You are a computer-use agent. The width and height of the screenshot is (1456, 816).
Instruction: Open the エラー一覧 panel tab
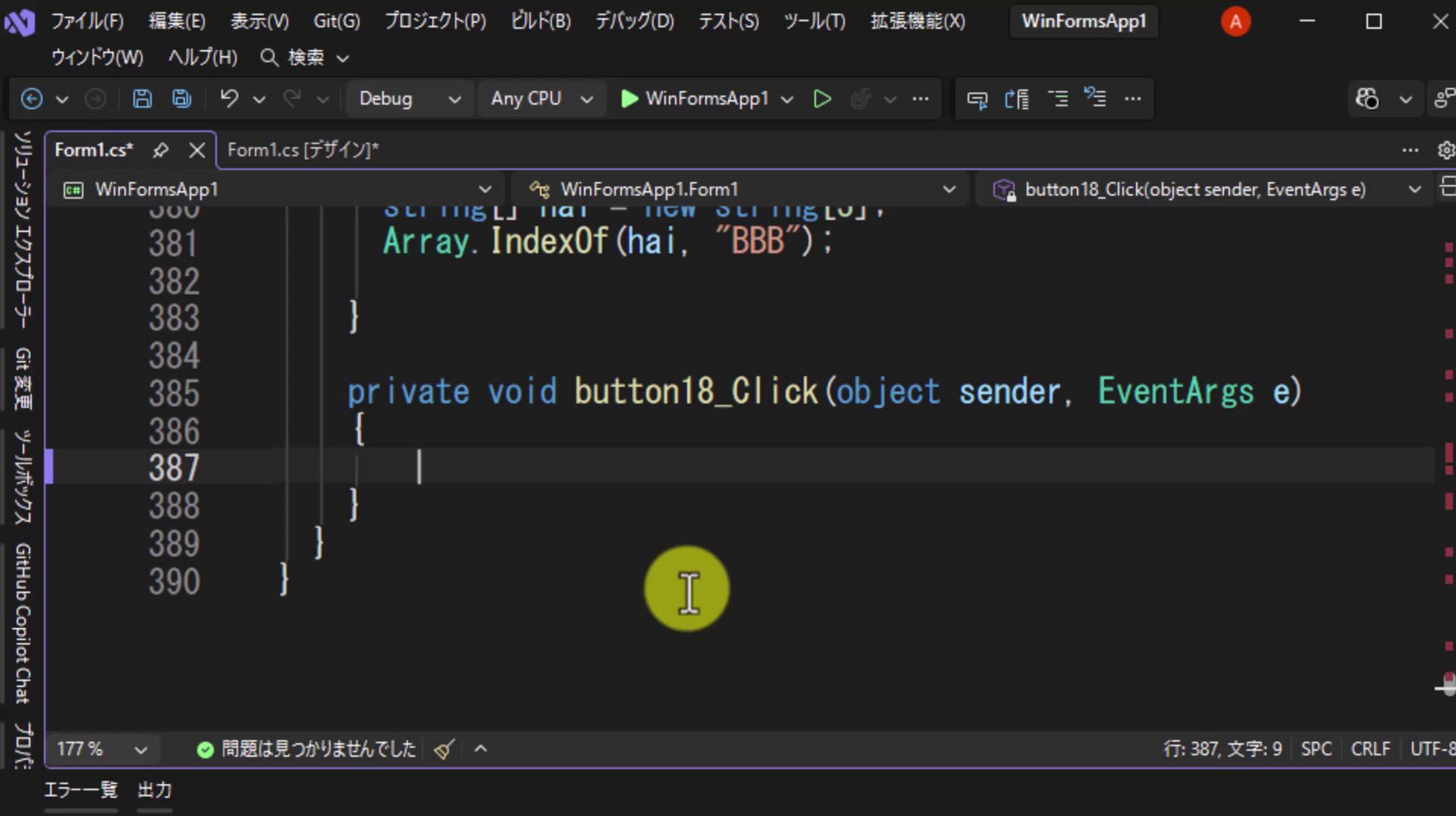80,790
